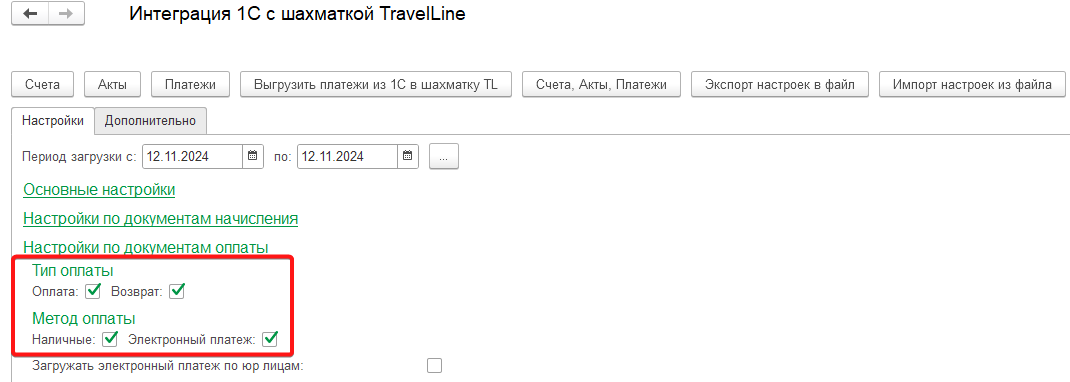Viewport: 1070px width, 382px height.
Task: Switch to the Дополнительно tab
Action: (150, 121)
